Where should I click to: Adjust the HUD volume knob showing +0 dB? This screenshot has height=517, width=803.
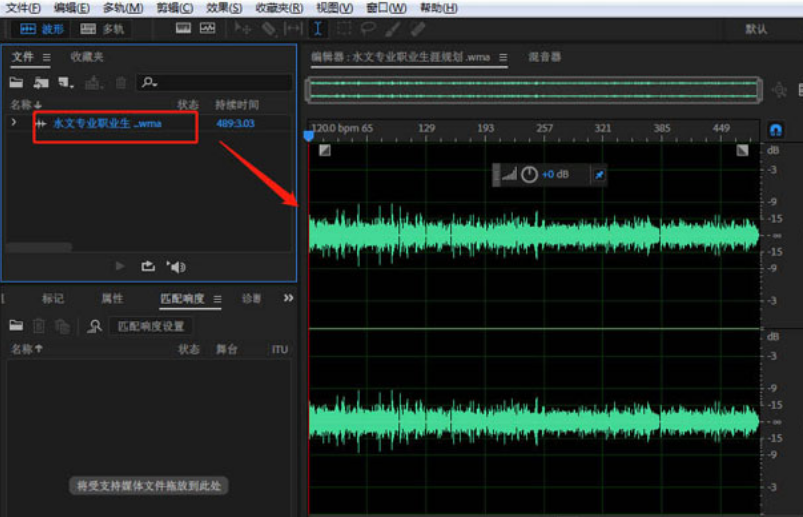click(x=530, y=175)
